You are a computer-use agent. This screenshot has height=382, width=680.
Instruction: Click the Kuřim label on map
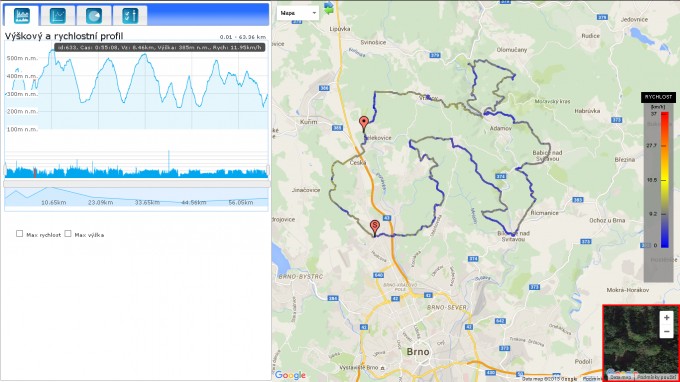pyautogui.click(x=308, y=122)
